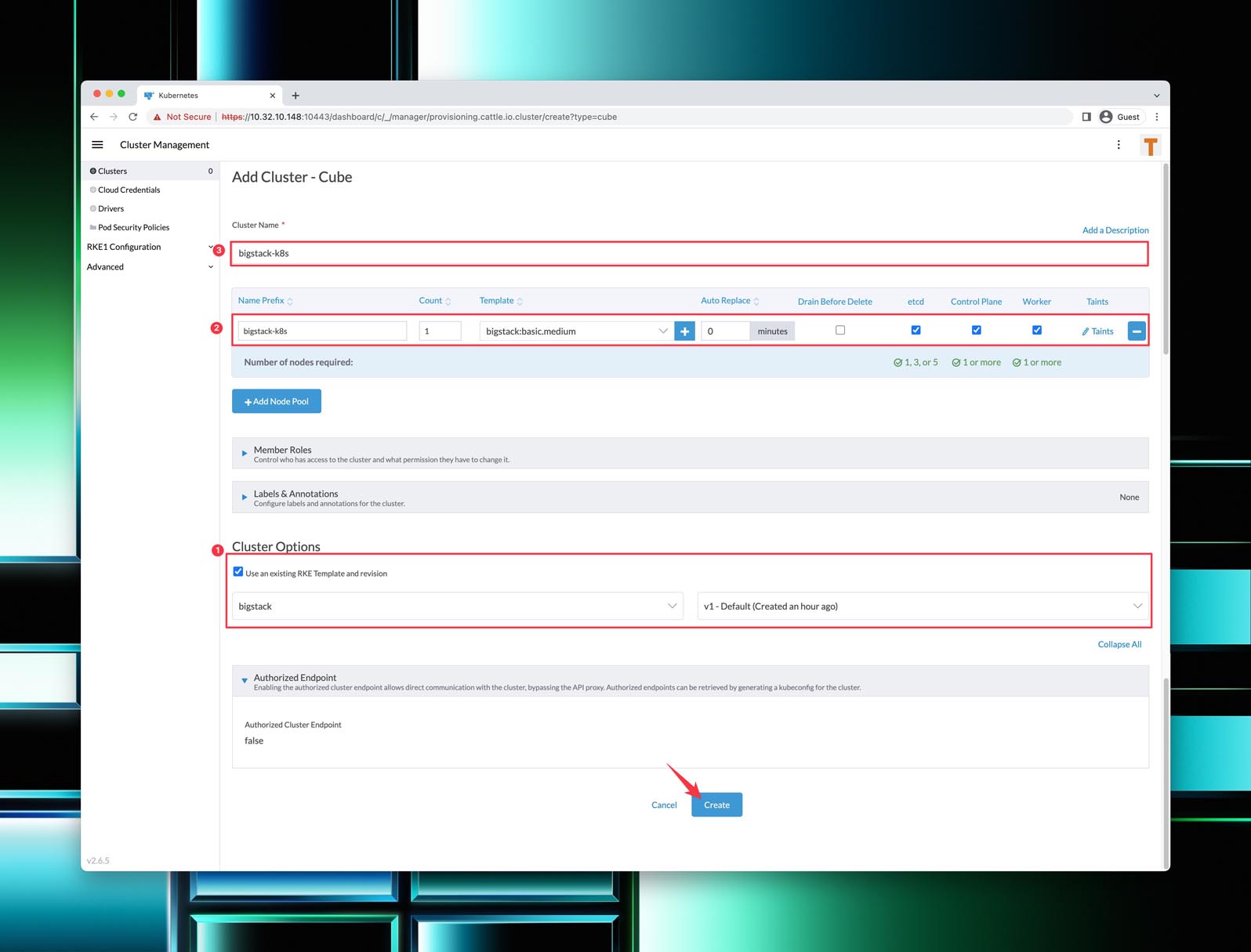Sort by Name Prefix column
This screenshot has height=952, width=1251.
coord(266,301)
